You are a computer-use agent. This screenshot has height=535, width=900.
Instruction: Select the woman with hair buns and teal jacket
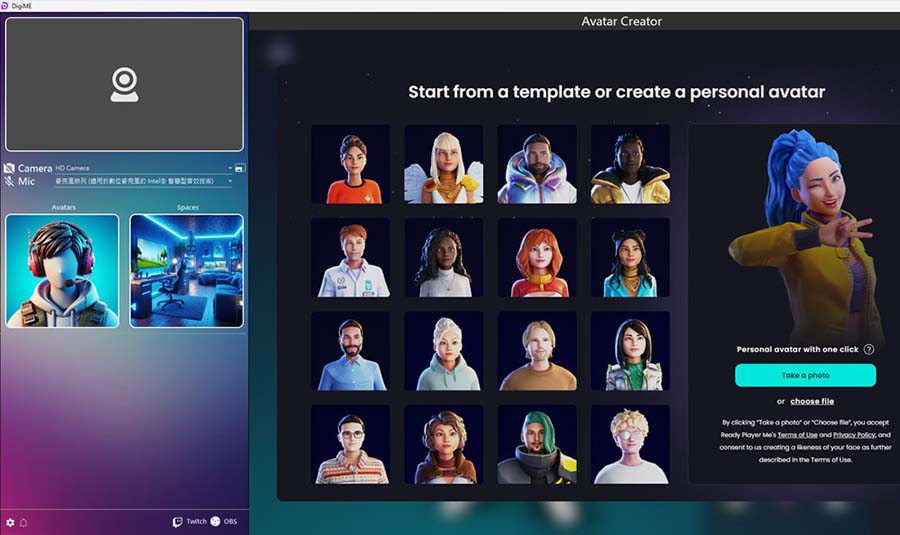630,258
